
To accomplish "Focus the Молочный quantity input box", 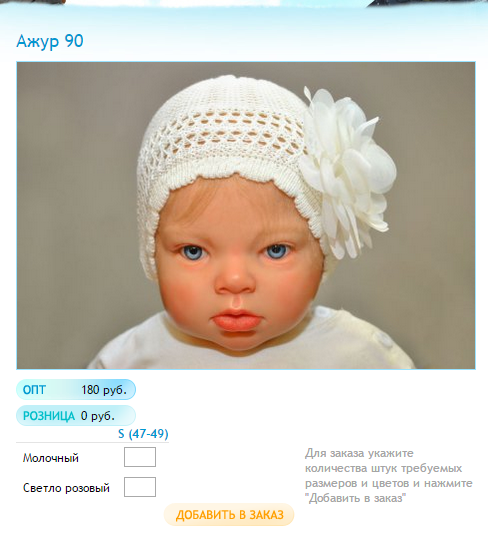I will [140, 457].
